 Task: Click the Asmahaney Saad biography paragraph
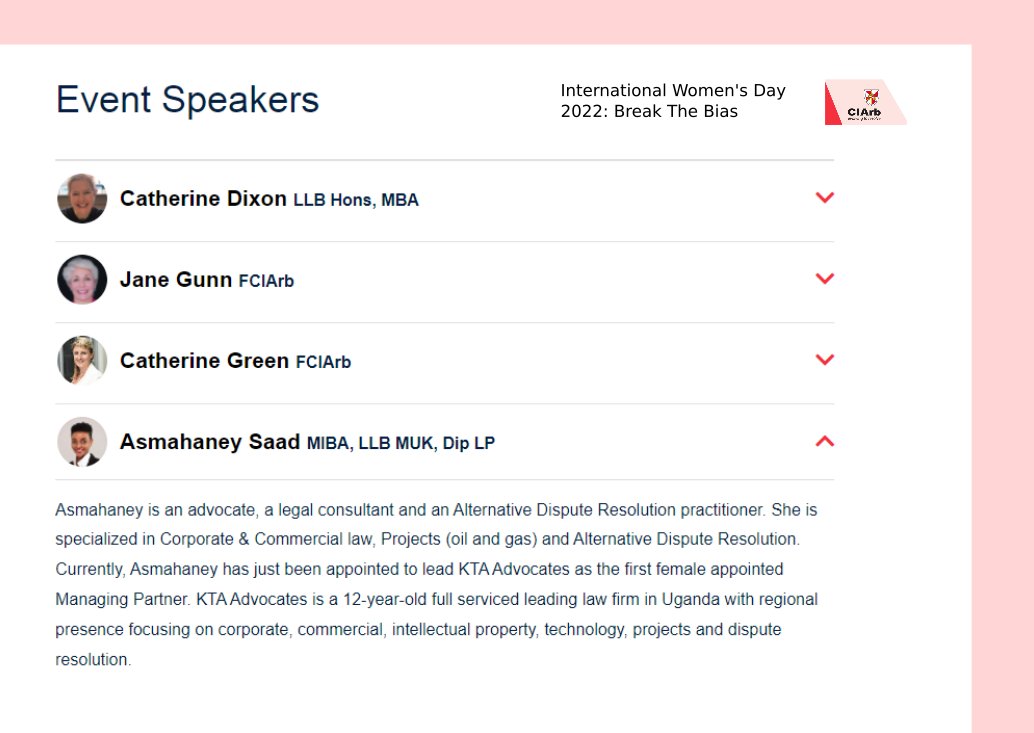[437, 584]
